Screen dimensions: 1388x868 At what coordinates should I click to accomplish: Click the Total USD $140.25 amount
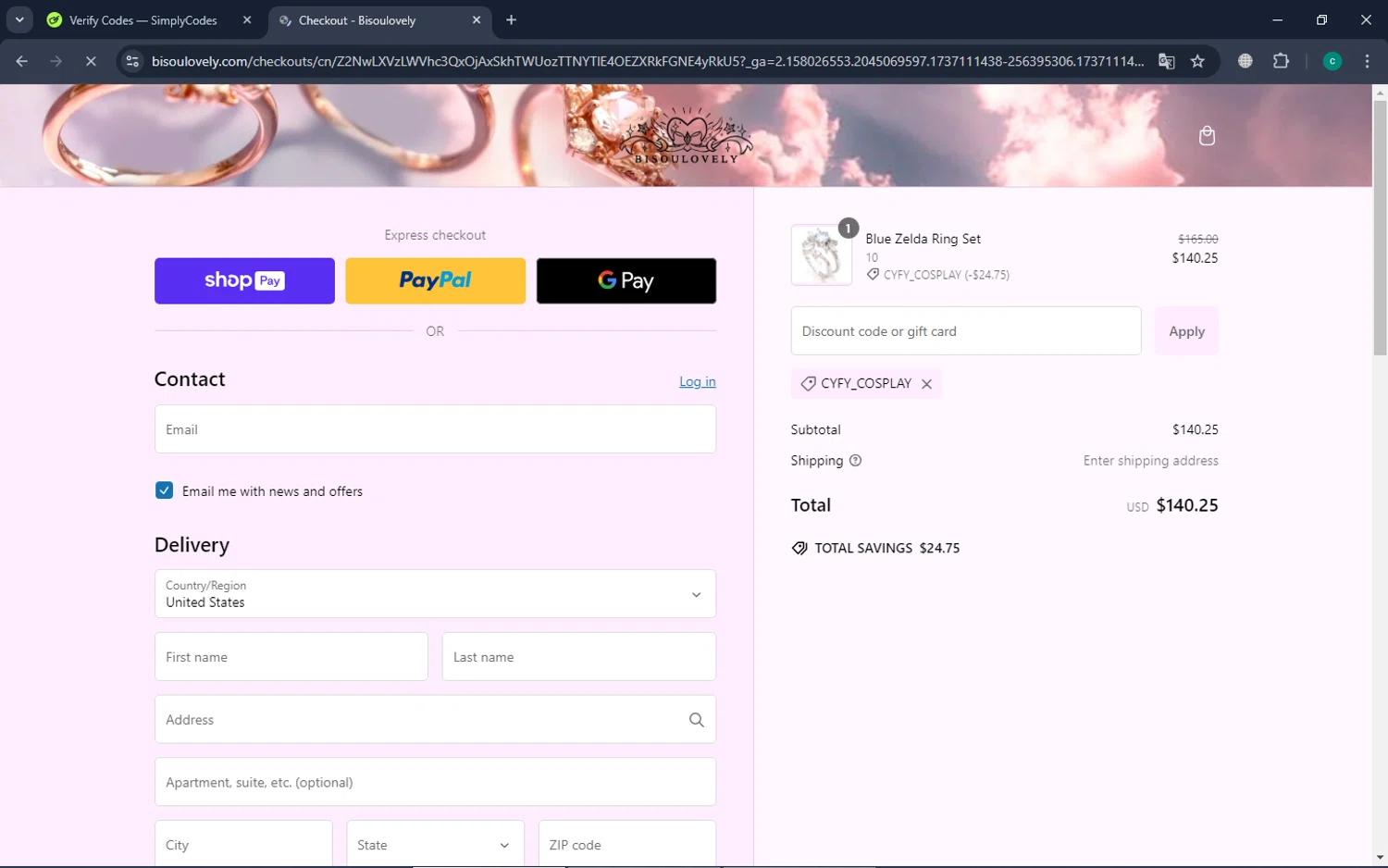[x=1171, y=506]
